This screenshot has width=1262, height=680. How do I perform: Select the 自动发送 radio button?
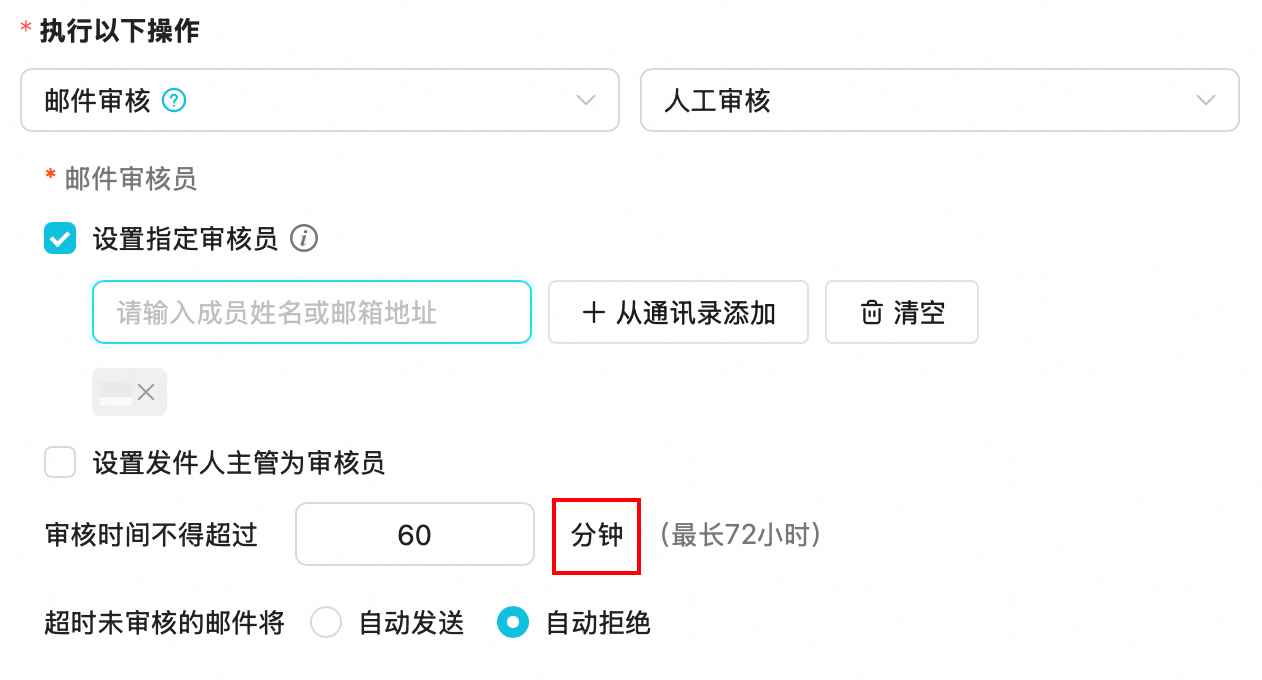(327, 623)
